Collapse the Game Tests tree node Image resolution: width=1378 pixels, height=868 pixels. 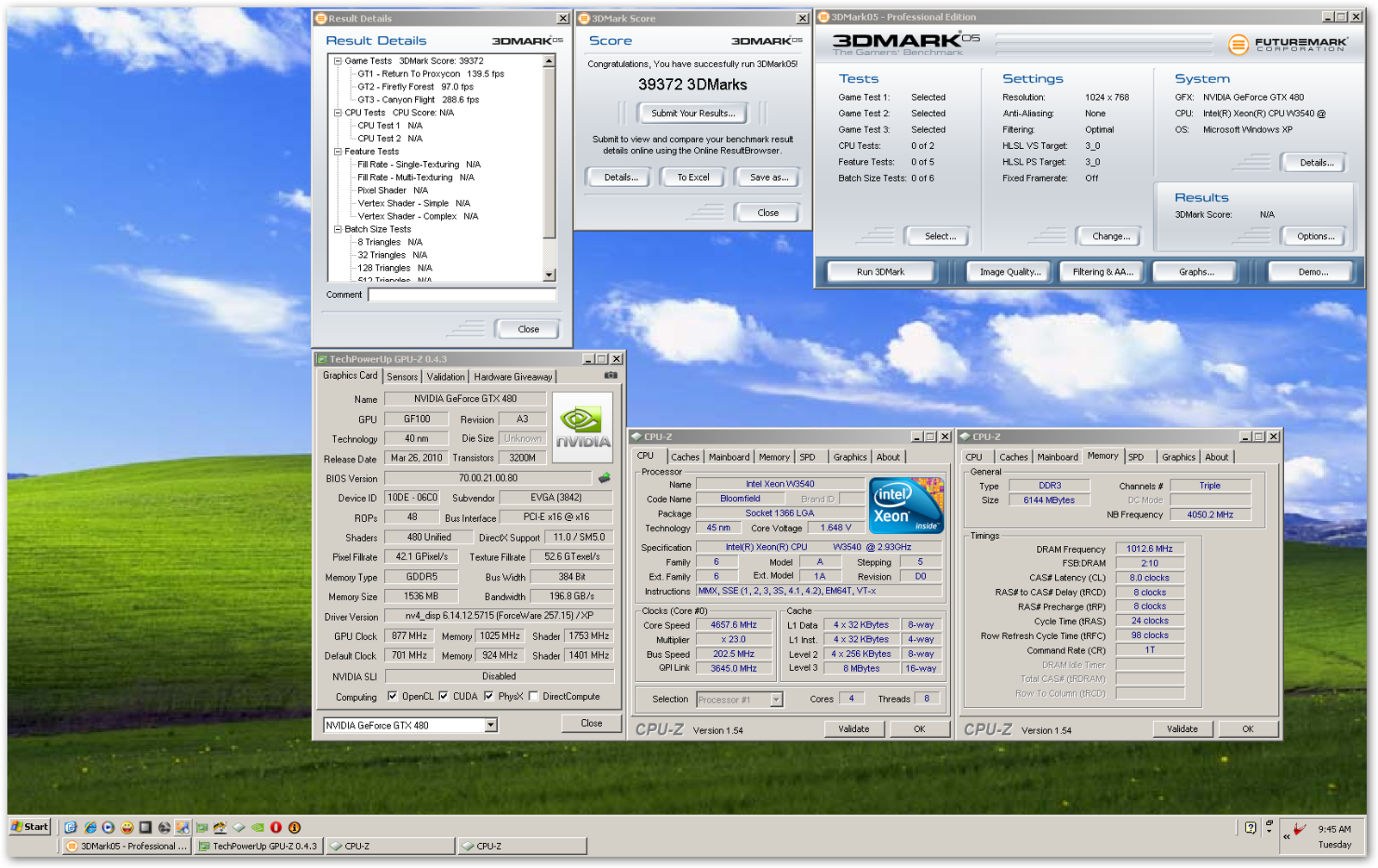coord(338,61)
